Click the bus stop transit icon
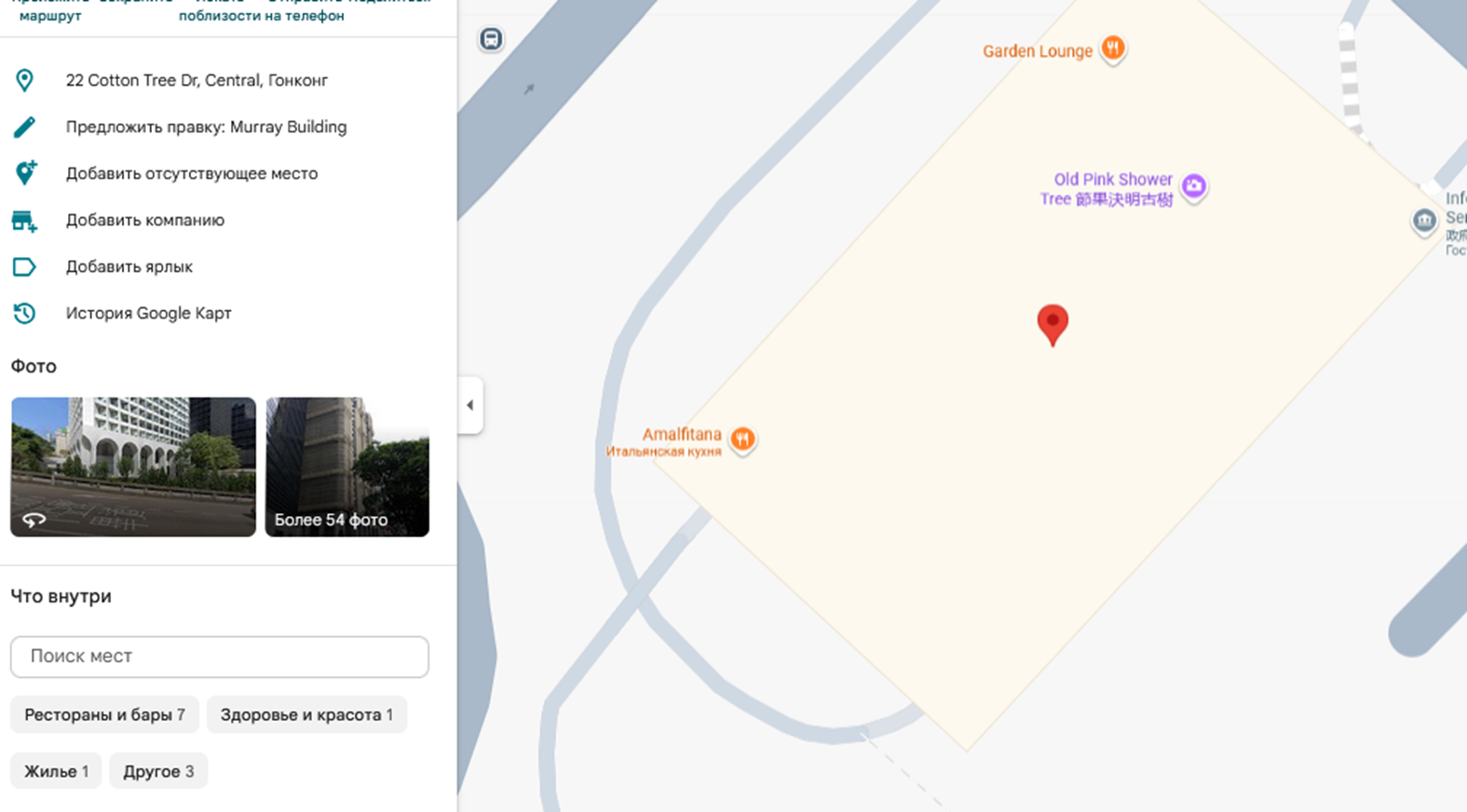Image resolution: width=1467 pixels, height=812 pixels. [491, 39]
